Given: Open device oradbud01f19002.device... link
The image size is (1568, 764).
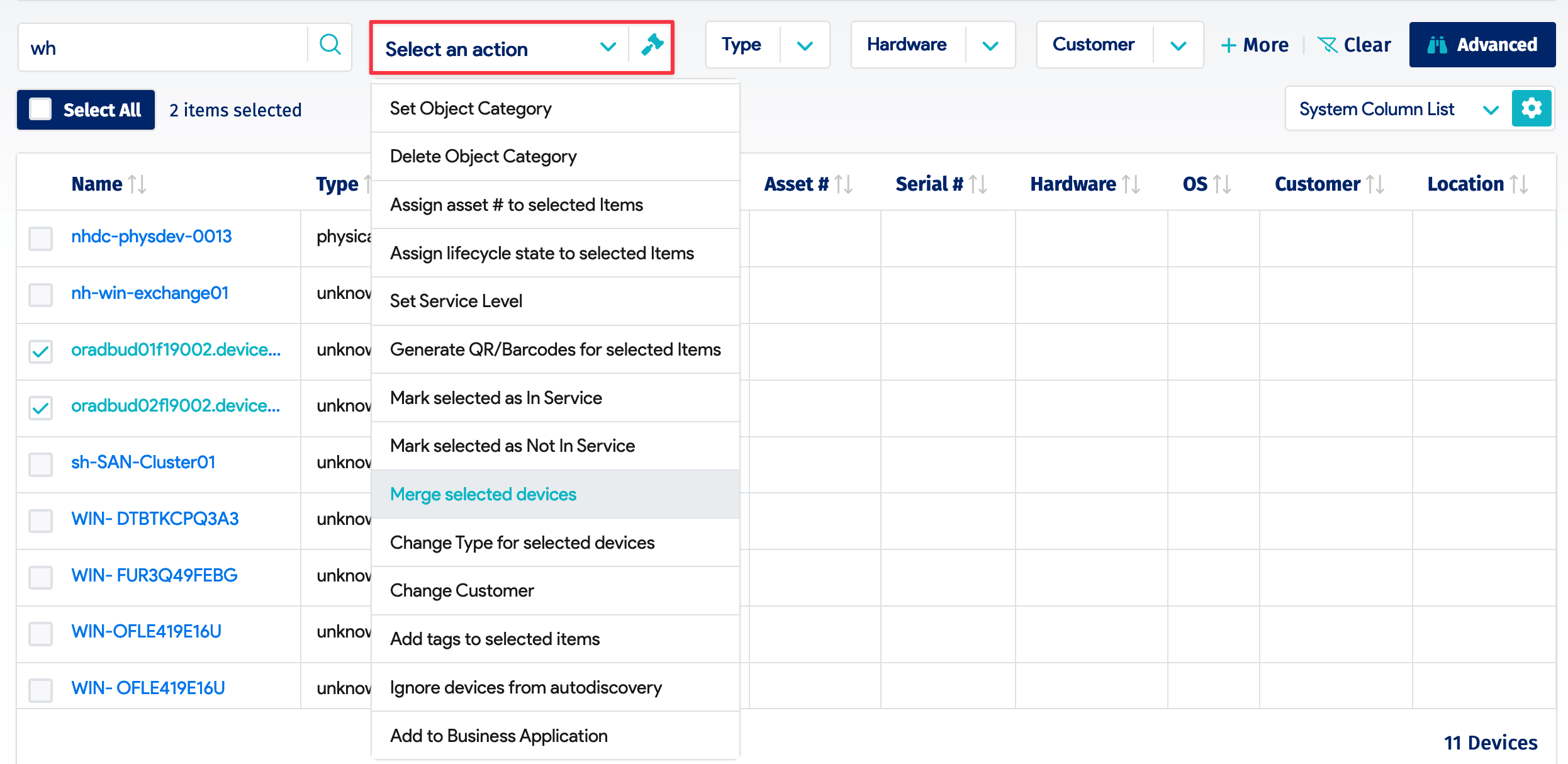Looking at the screenshot, I should pyautogui.click(x=176, y=349).
